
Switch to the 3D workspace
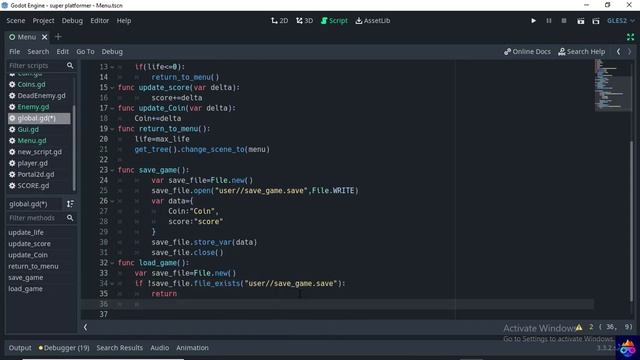click(304, 20)
